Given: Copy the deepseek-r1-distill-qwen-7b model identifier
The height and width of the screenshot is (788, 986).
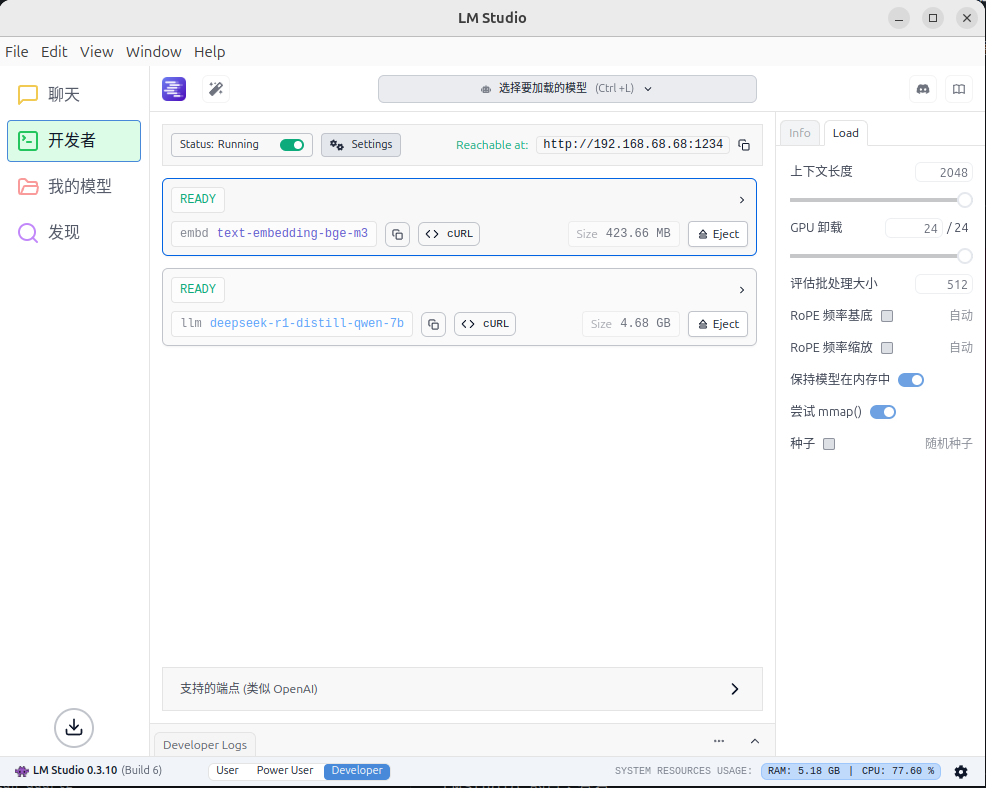Looking at the screenshot, I should (x=433, y=324).
